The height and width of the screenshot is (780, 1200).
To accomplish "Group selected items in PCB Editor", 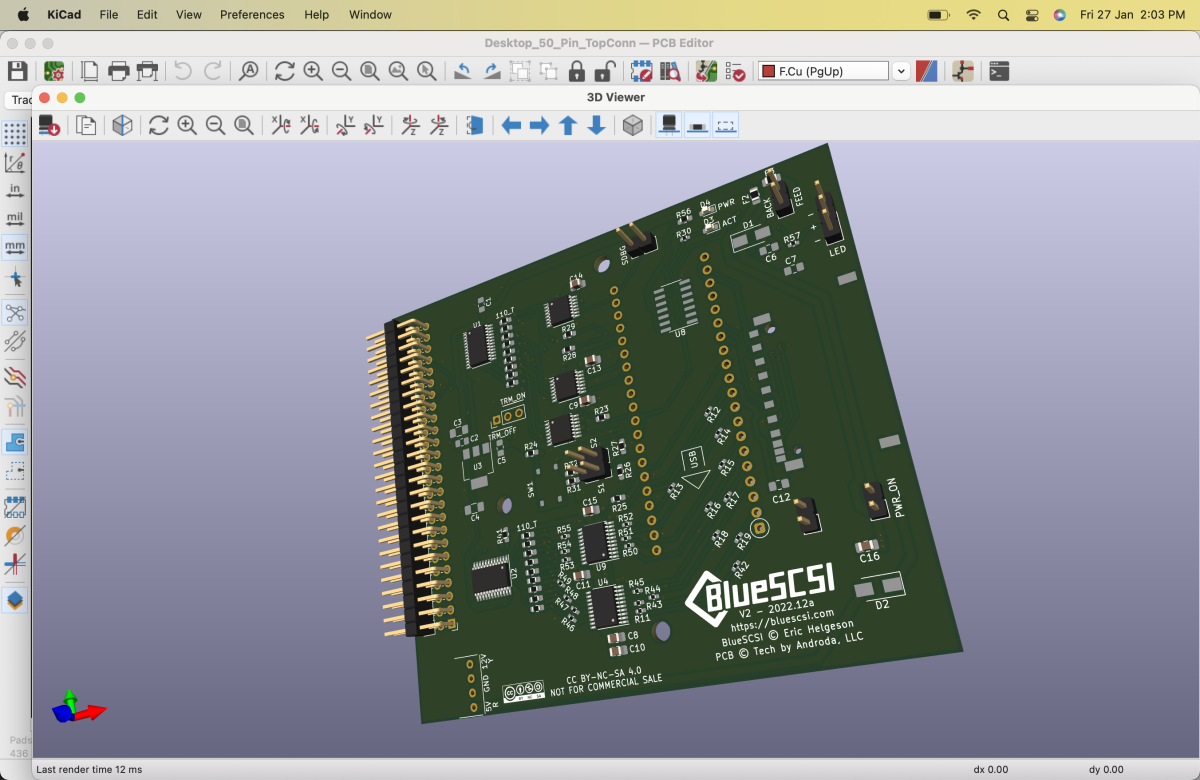I will (520, 71).
